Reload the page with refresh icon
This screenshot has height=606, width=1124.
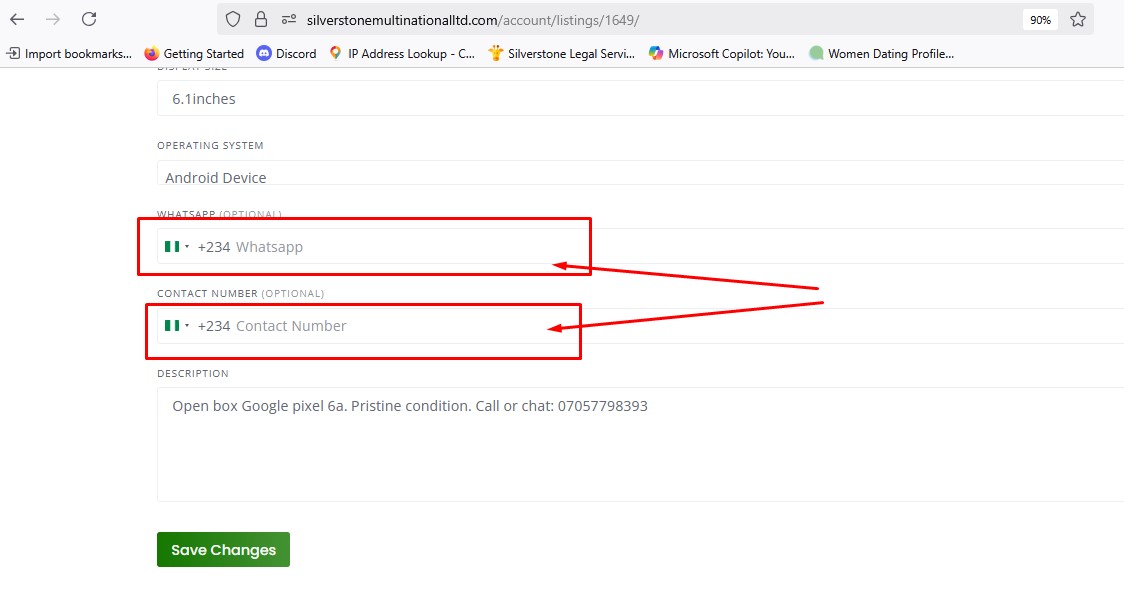point(89,19)
